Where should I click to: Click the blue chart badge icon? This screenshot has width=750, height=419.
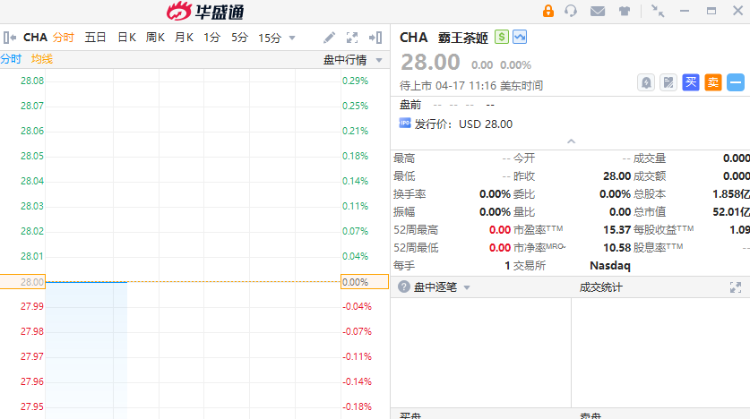point(519,37)
